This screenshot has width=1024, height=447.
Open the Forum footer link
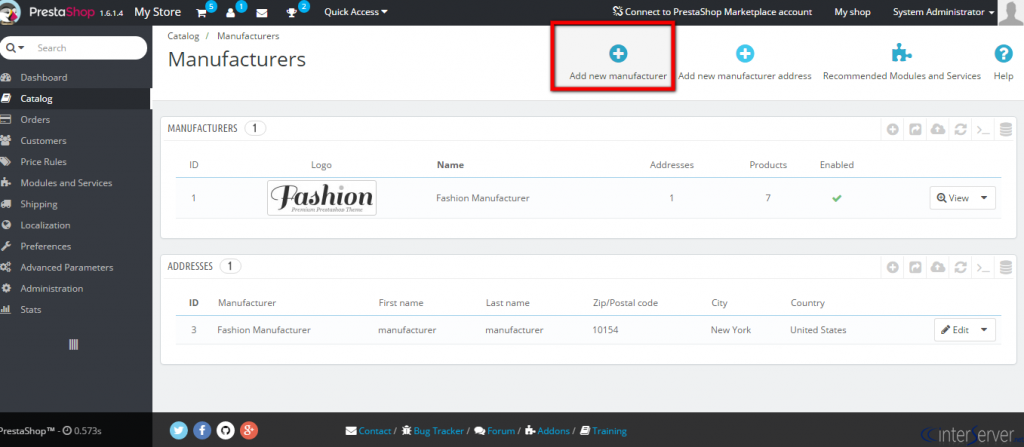(x=495, y=431)
